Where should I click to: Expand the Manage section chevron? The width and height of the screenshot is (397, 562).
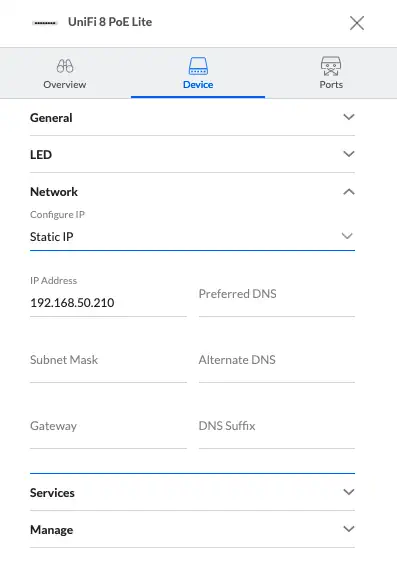click(349, 529)
